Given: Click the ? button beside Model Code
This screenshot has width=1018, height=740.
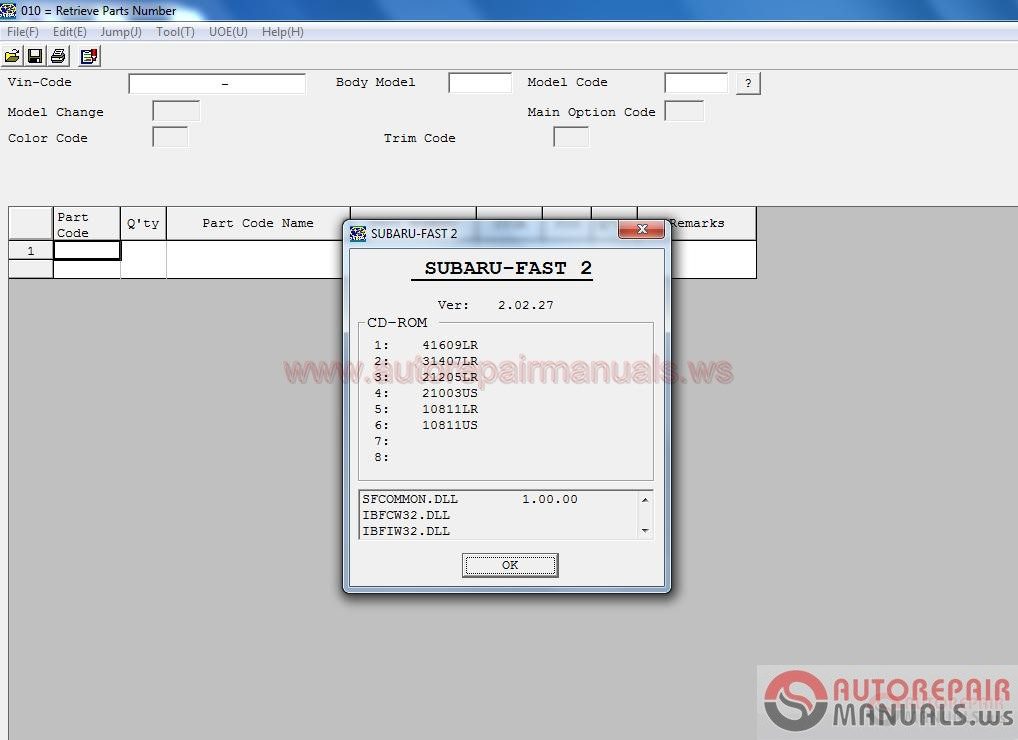Looking at the screenshot, I should click(748, 83).
